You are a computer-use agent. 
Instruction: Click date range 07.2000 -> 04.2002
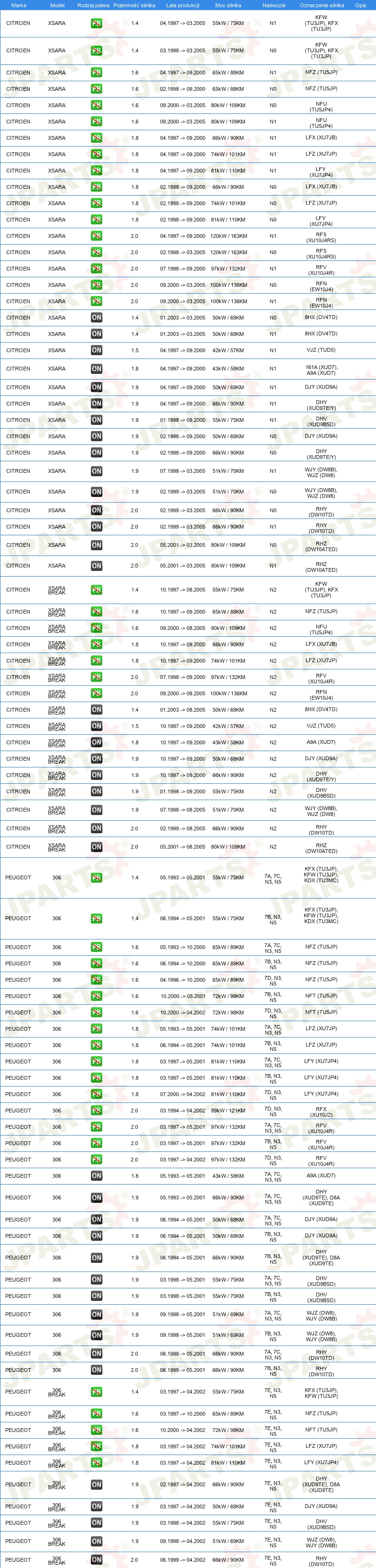183,1095
